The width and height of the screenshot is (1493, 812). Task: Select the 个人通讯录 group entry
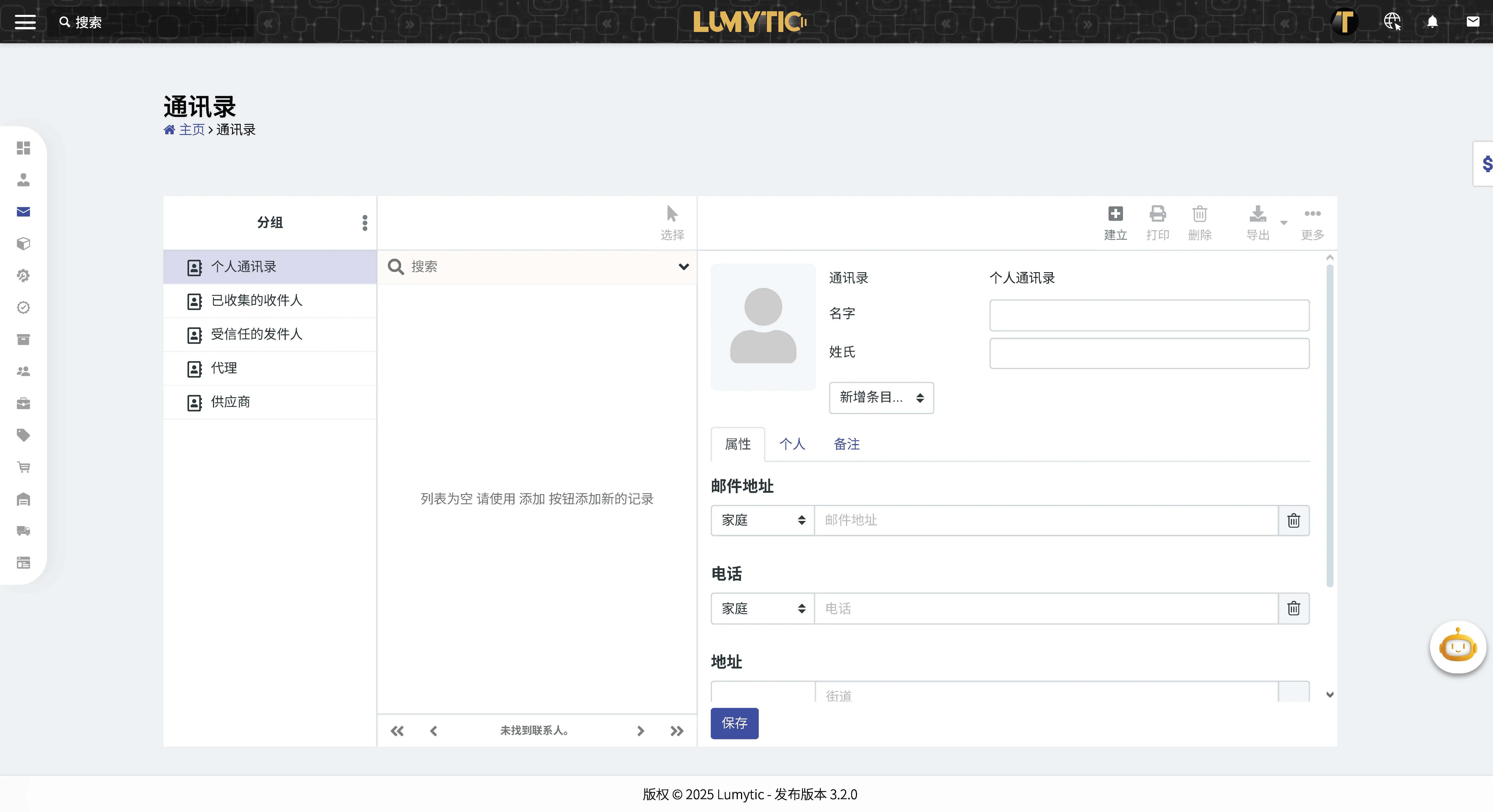[x=243, y=267]
